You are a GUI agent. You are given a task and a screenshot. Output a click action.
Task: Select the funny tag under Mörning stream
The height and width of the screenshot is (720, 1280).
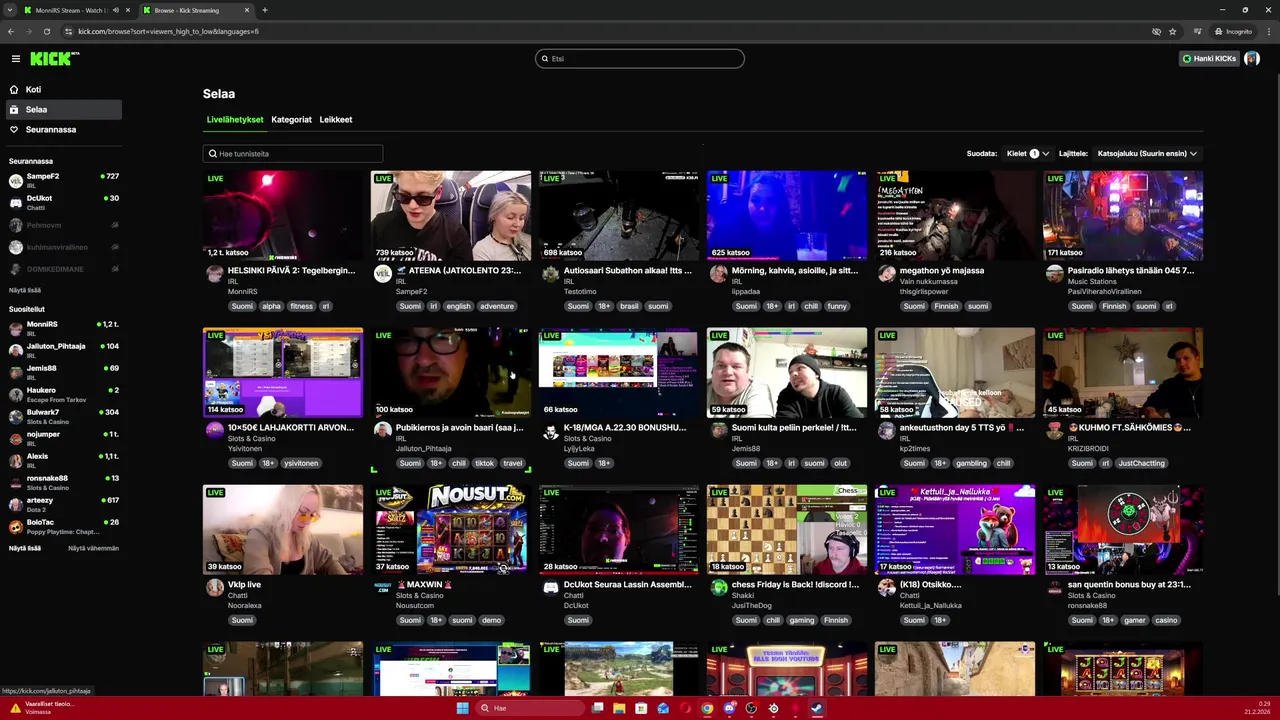(x=837, y=306)
